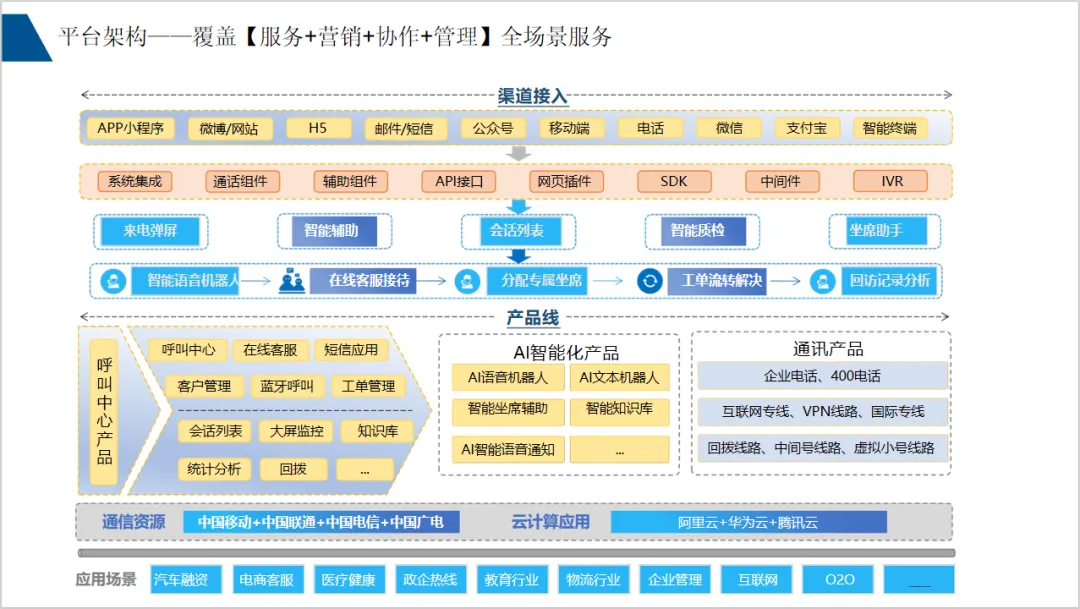Select the 阿里云+华为云+腾讯云 bar
This screenshot has height=609, width=1080.
click(x=749, y=522)
